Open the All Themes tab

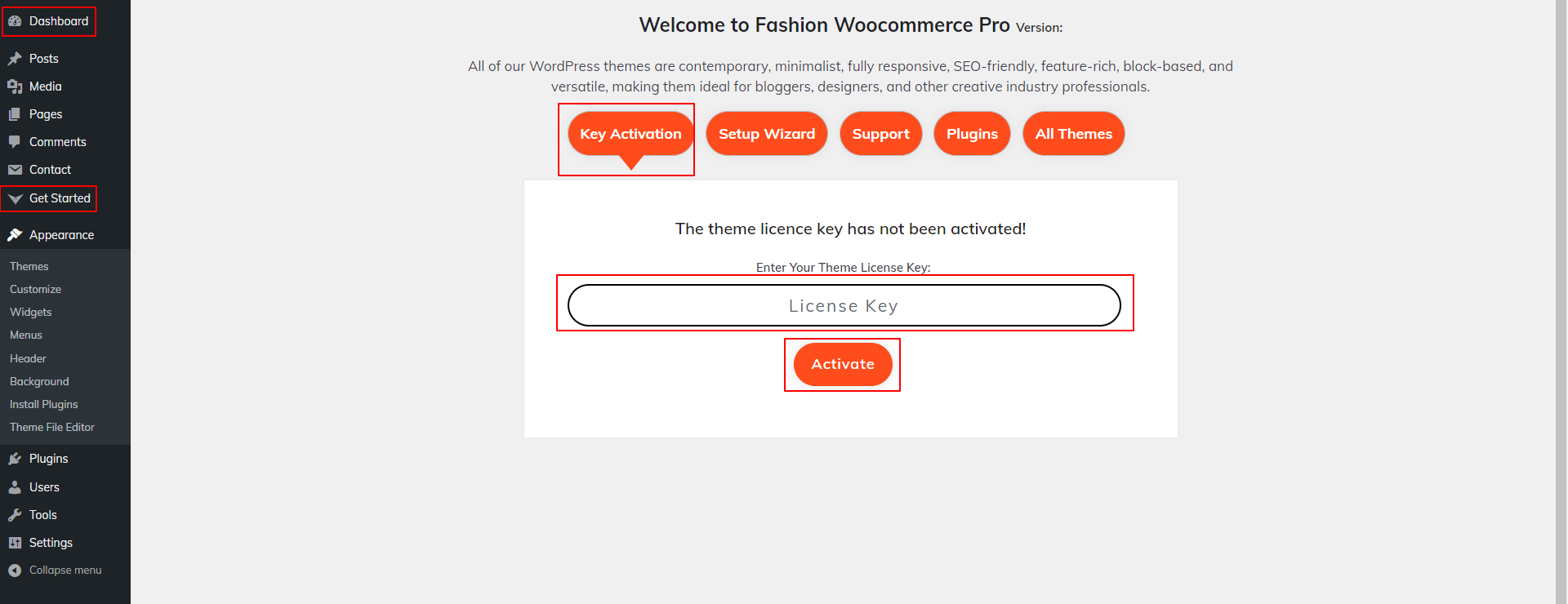(x=1073, y=134)
